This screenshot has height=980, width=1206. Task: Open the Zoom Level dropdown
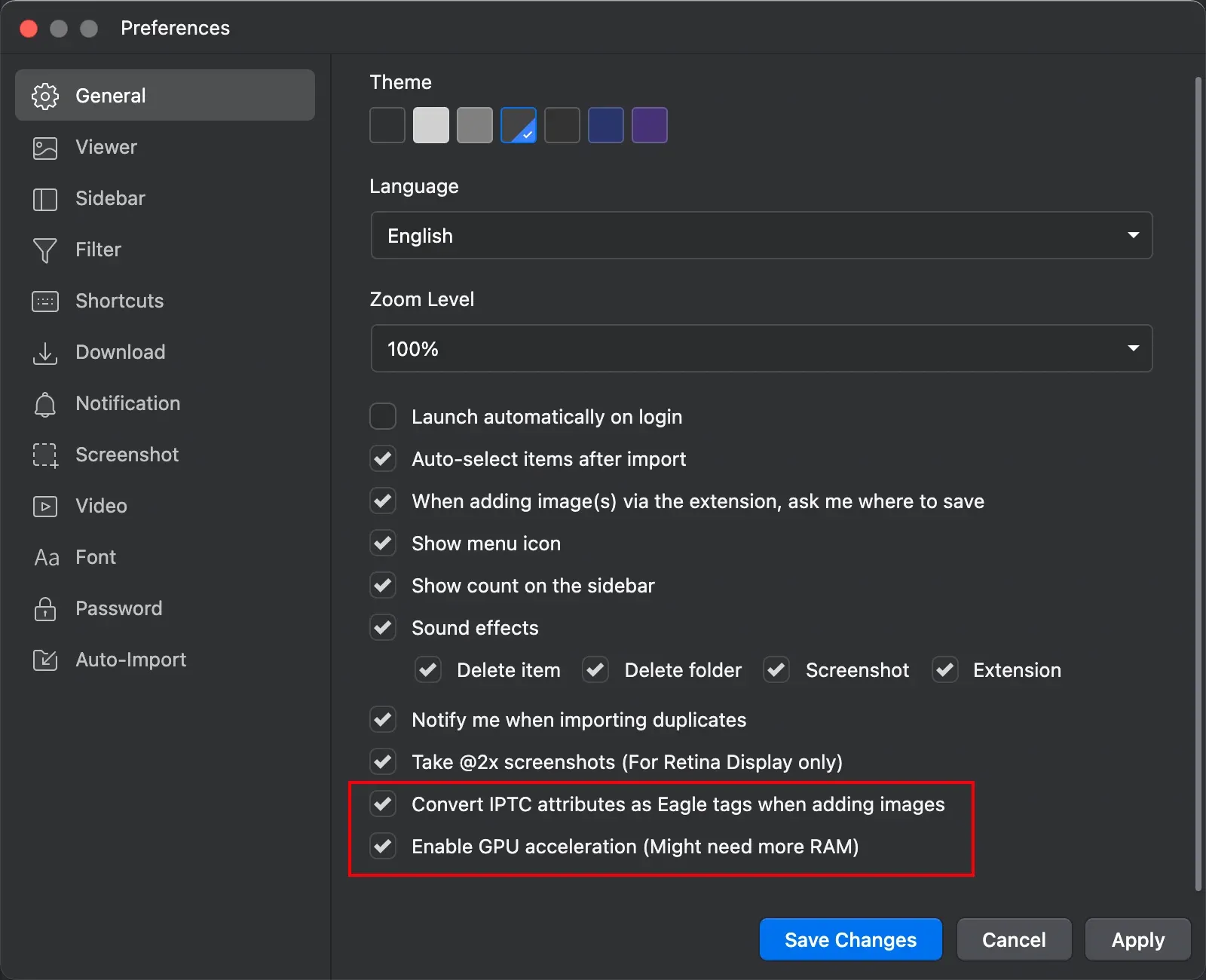(761, 348)
